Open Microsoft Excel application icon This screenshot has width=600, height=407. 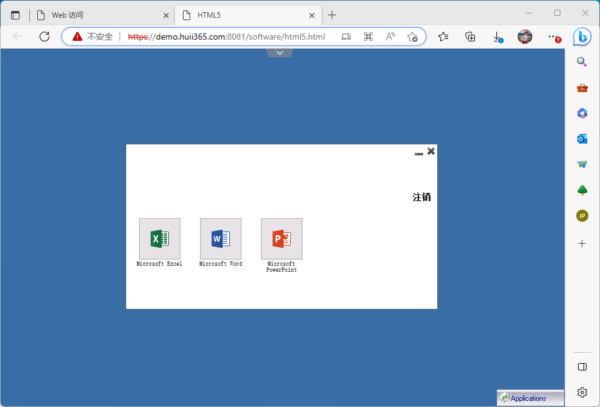pyautogui.click(x=159, y=239)
